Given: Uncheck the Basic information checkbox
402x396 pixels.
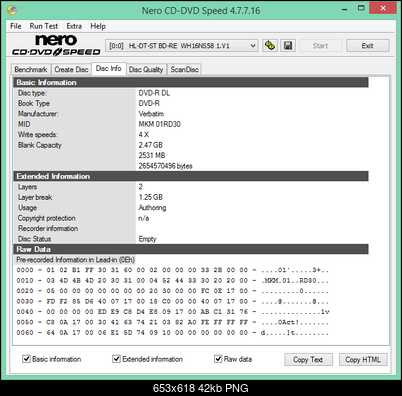Looking at the screenshot, I should pyautogui.click(x=26, y=359).
